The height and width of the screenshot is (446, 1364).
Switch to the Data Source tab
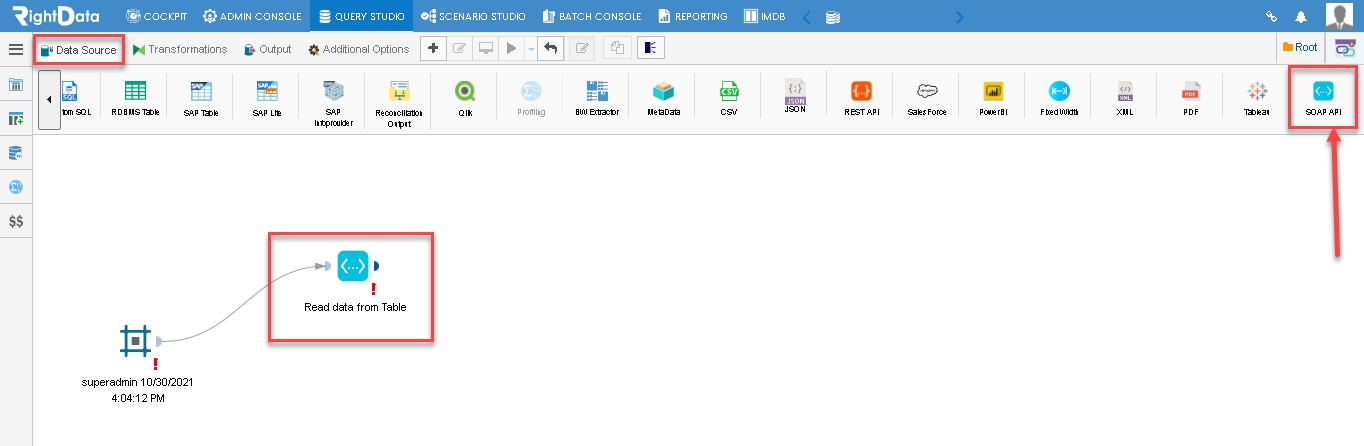click(x=78, y=49)
